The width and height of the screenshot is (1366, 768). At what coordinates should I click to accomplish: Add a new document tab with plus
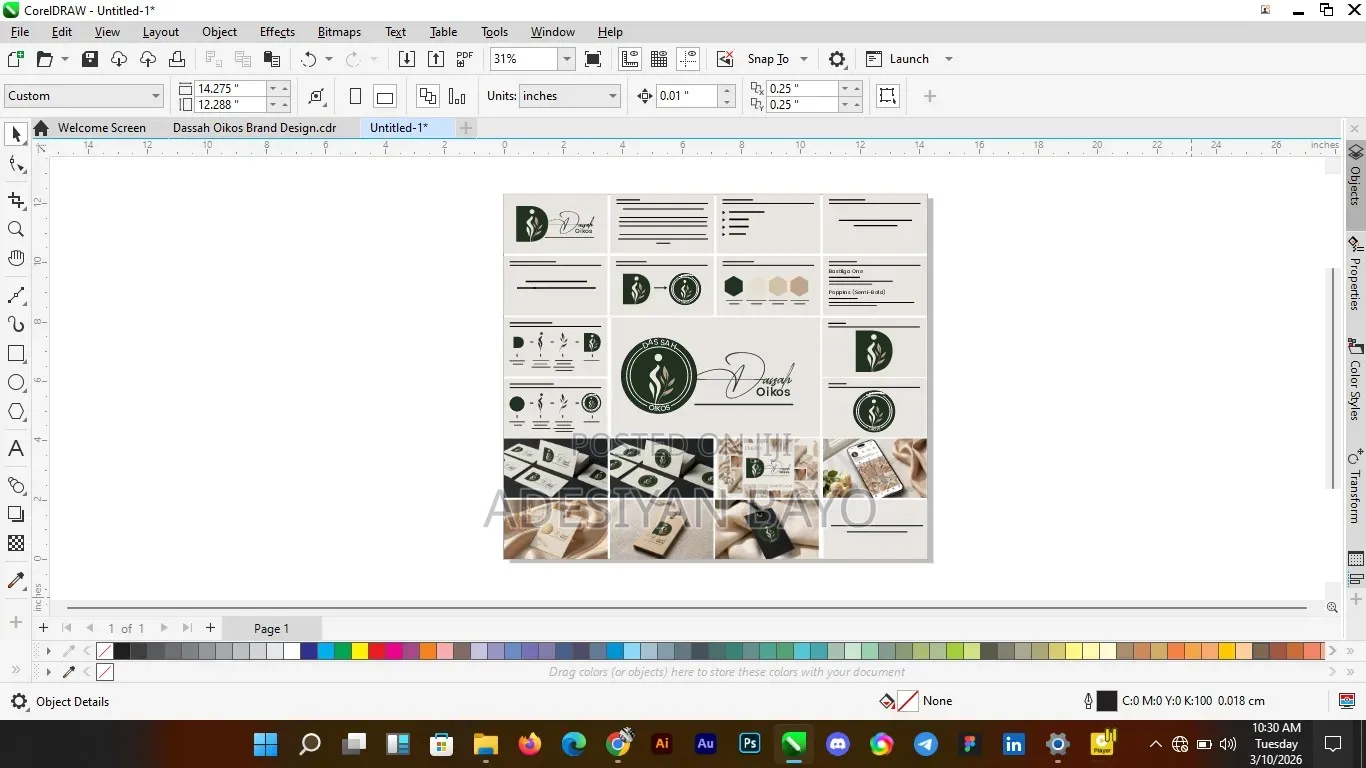click(x=465, y=127)
